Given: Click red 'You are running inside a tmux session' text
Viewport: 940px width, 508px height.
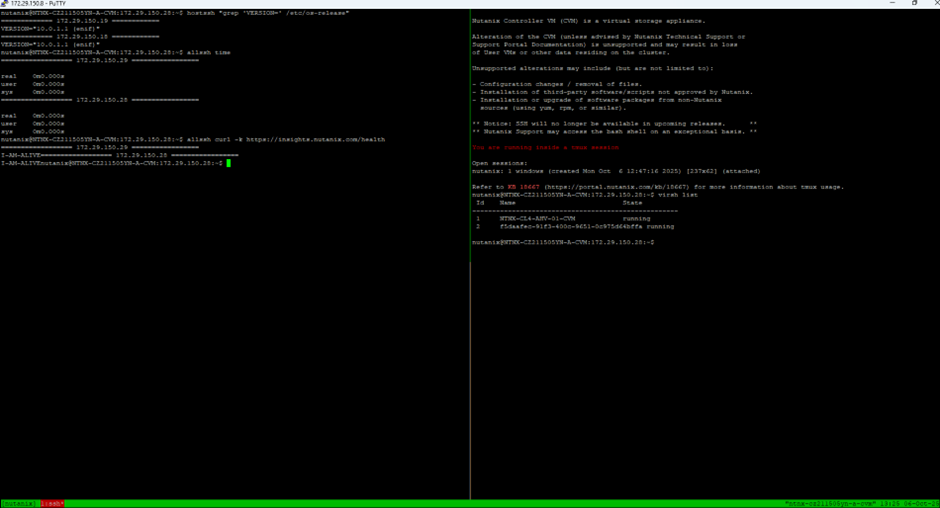Looking at the screenshot, I should click(546, 148).
